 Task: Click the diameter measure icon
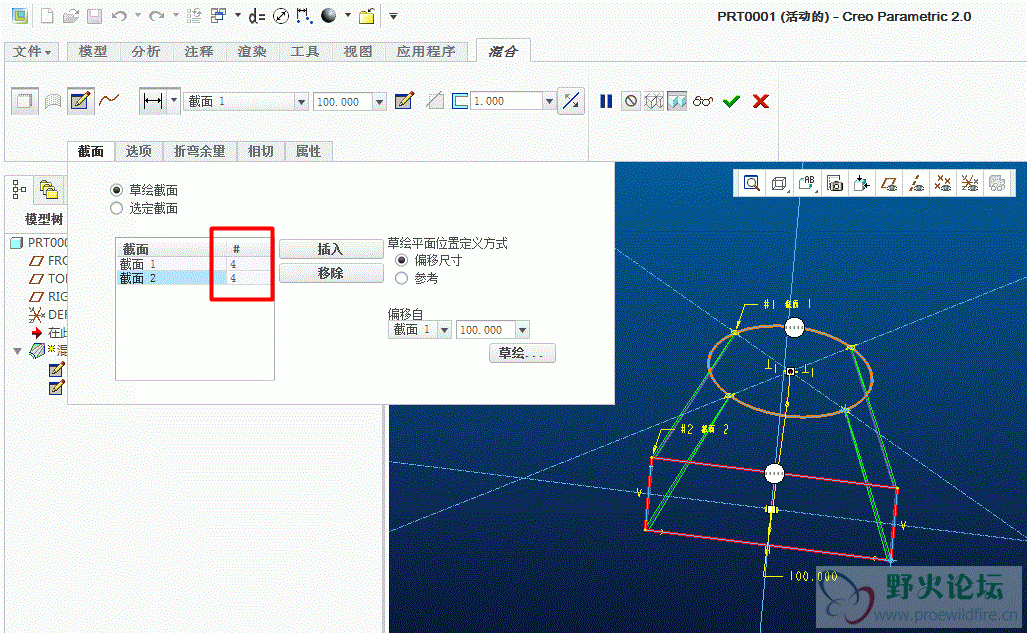281,16
